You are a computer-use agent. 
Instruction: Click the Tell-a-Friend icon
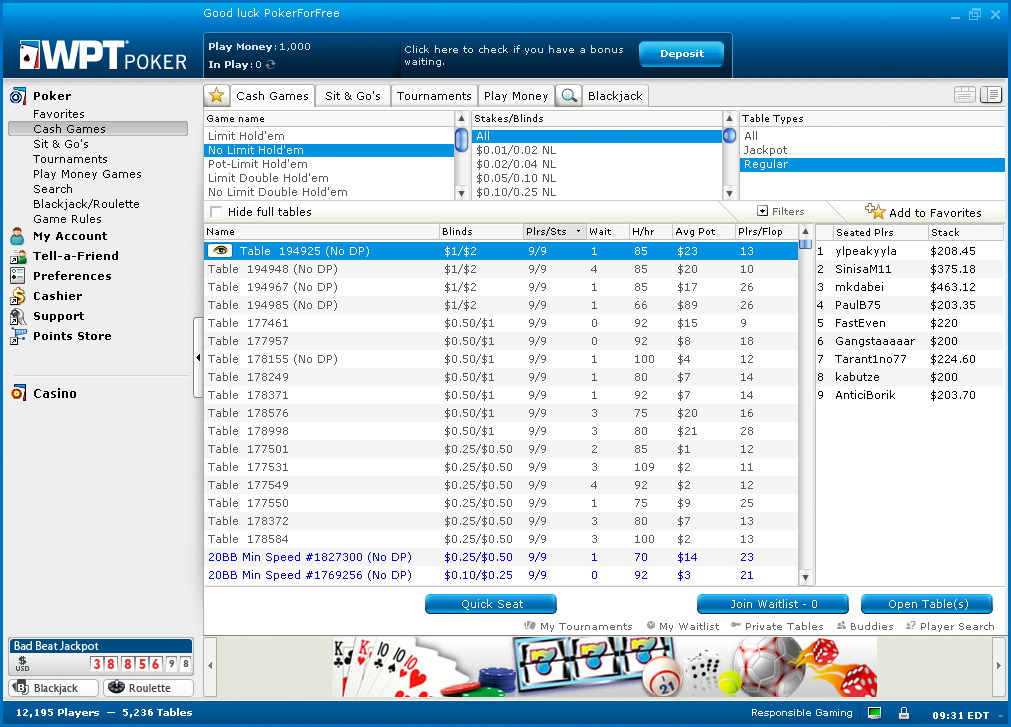[18, 257]
